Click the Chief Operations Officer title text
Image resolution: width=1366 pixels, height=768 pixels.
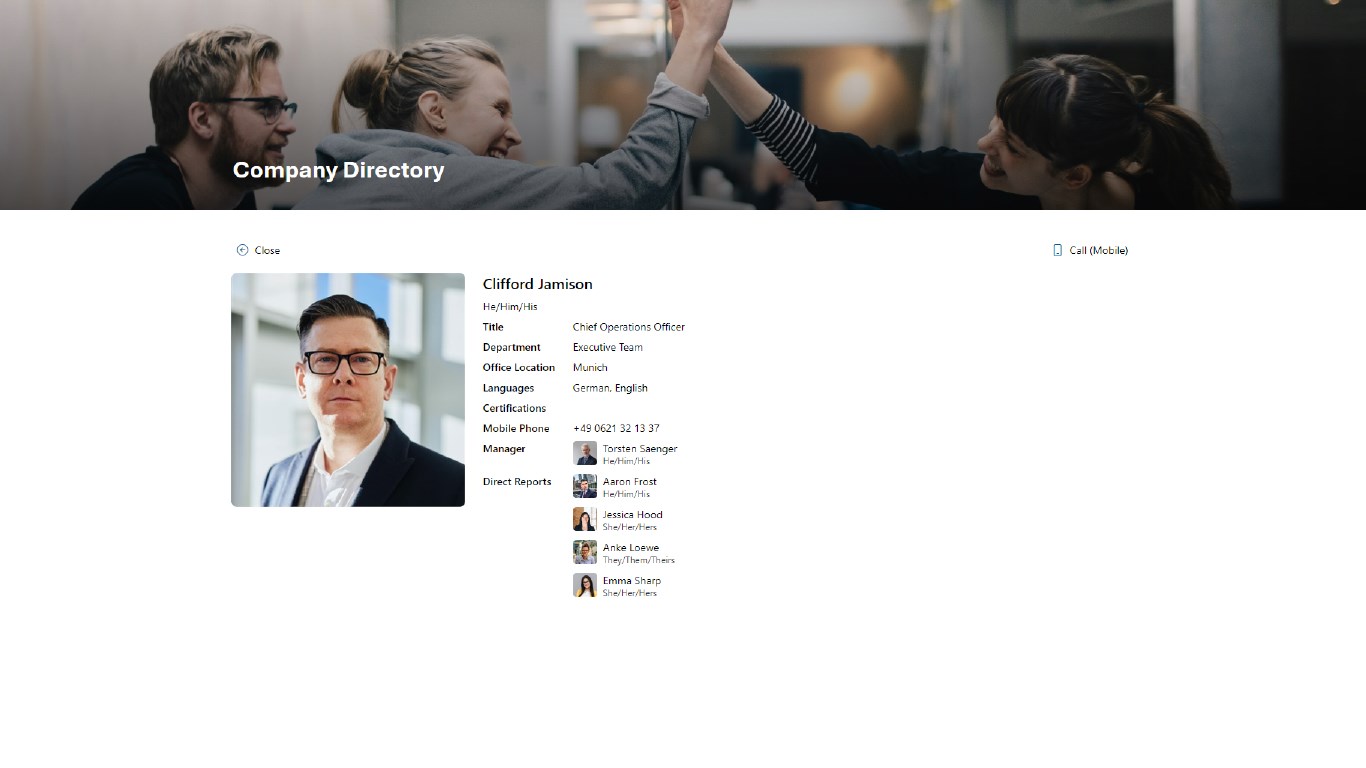(x=629, y=327)
